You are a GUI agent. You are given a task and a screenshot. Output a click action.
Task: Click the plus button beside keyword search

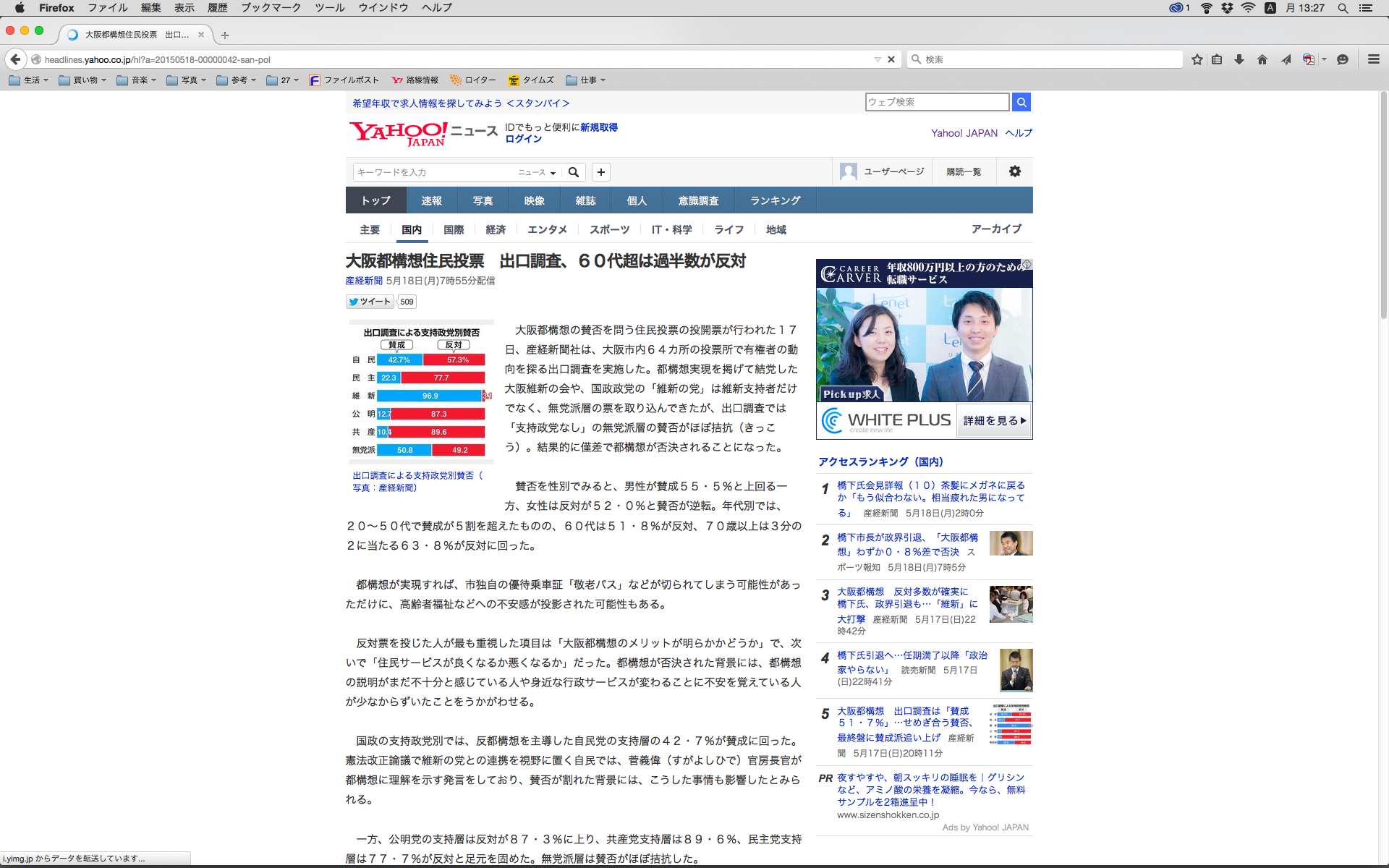point(600,172)
